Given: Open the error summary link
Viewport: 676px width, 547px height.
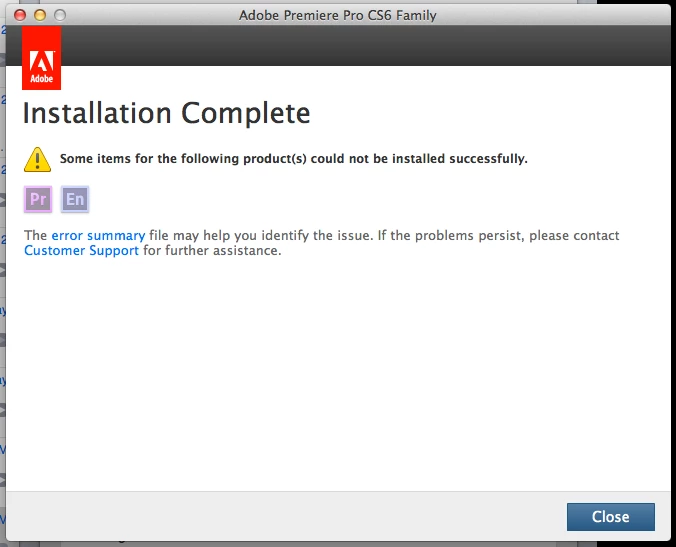Looking at the screenshot, I should 98,235.
